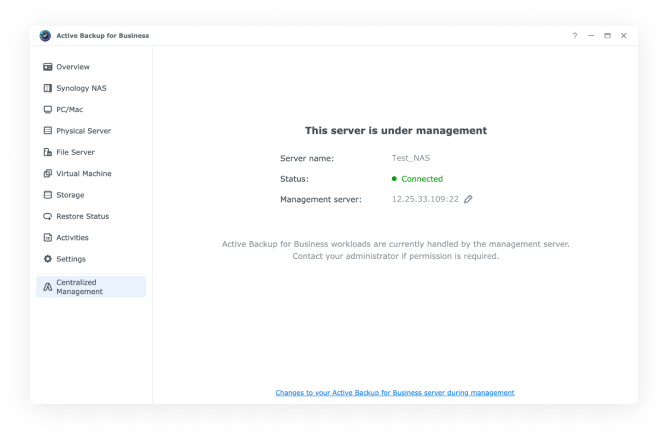Open the help question mark button
Image resolution: width=668 pixels, height=438 pixels.
[575, 36]
